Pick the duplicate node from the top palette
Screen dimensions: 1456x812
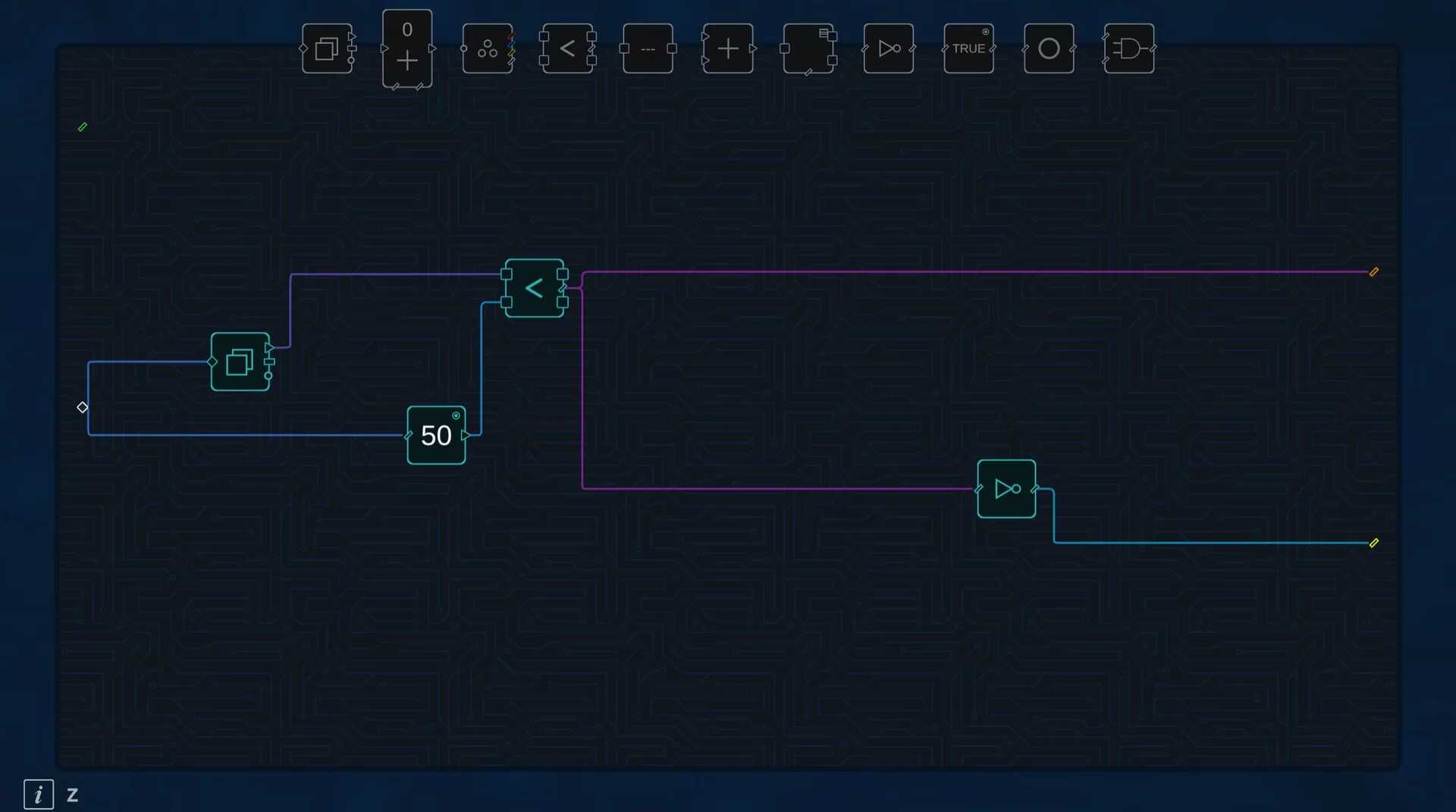[327, 49]
